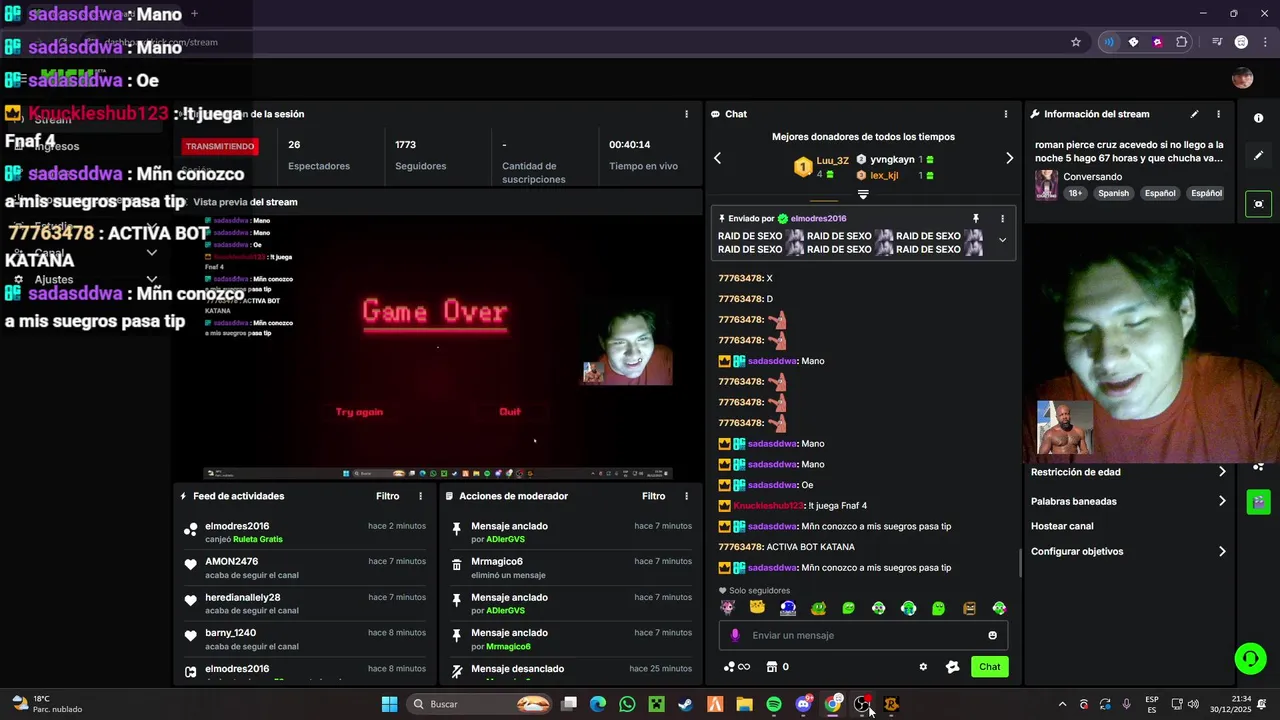Click the pencil icon in right sidebar
The height and width of the screenshot is (720, 1280).
tap(1258, 156)
